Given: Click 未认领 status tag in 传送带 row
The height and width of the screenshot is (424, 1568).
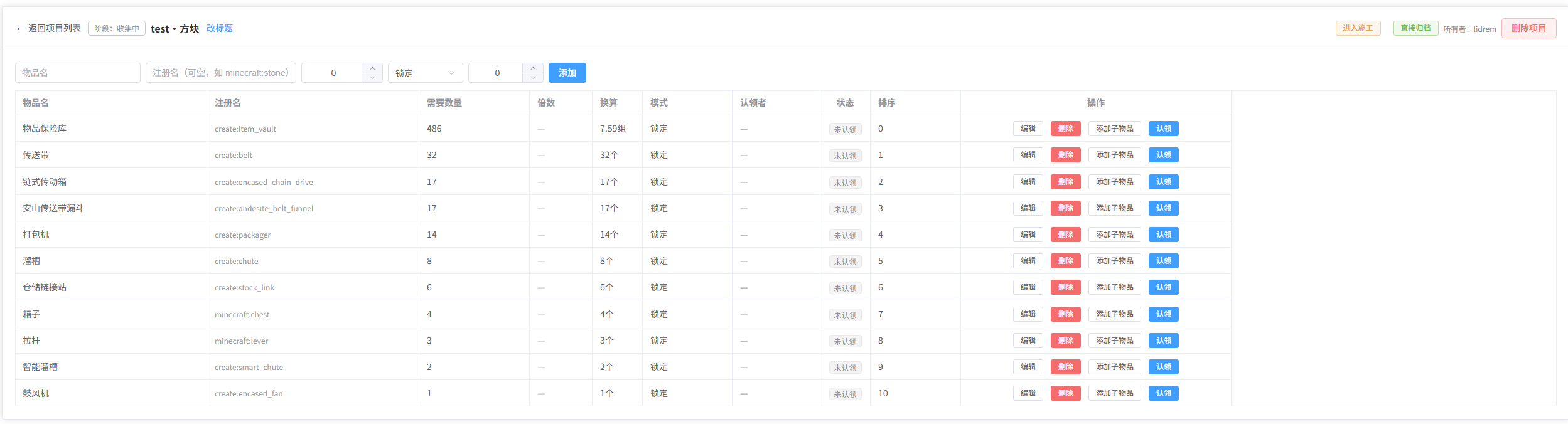Looking at the screenshot, I should click(x=845, y=156).
